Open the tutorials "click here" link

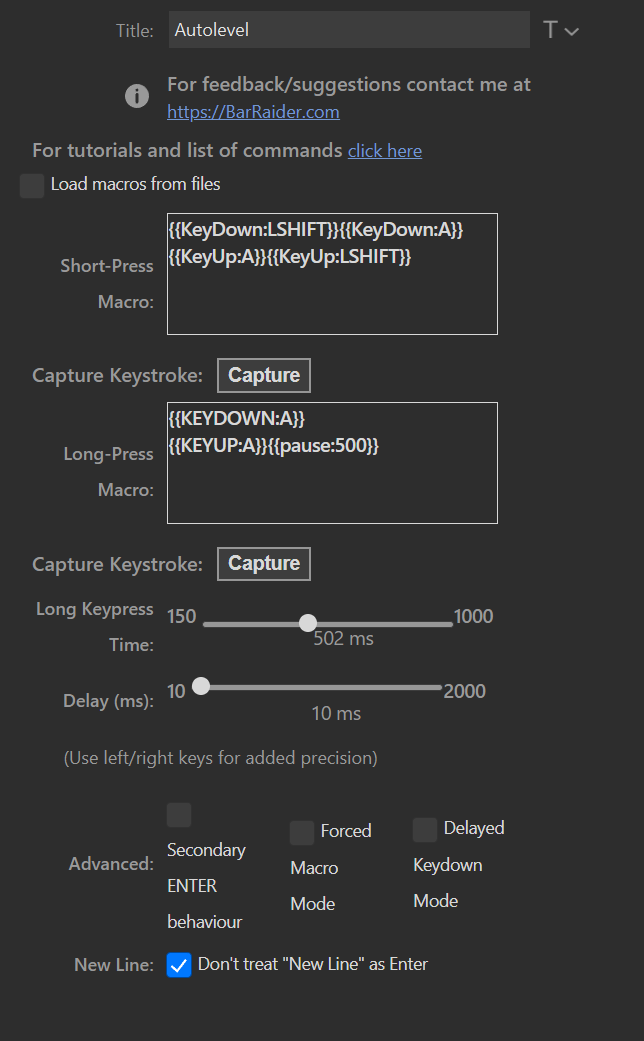click(385, 151)
